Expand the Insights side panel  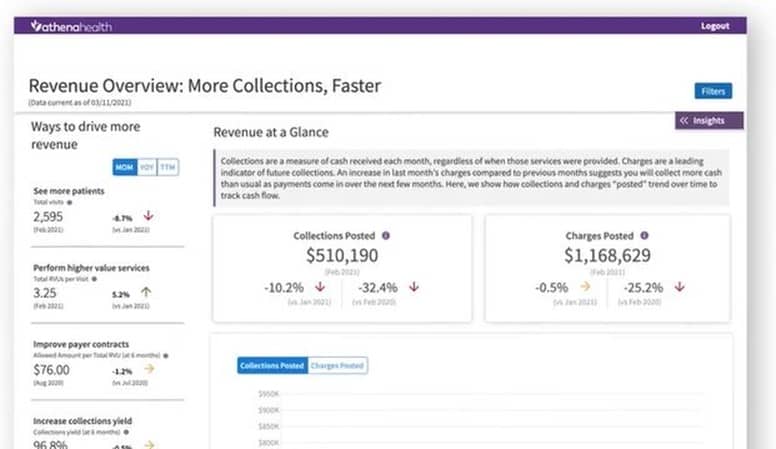(x=710, y=121)
